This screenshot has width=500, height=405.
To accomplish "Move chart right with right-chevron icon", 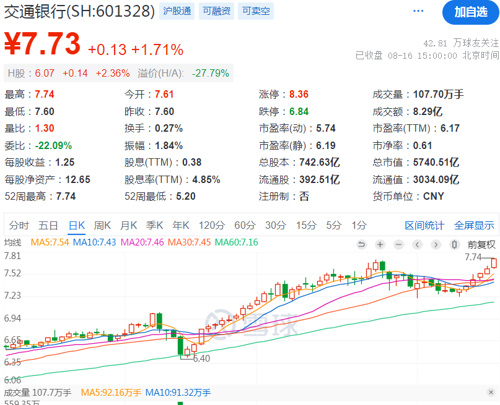I will 435,245.
